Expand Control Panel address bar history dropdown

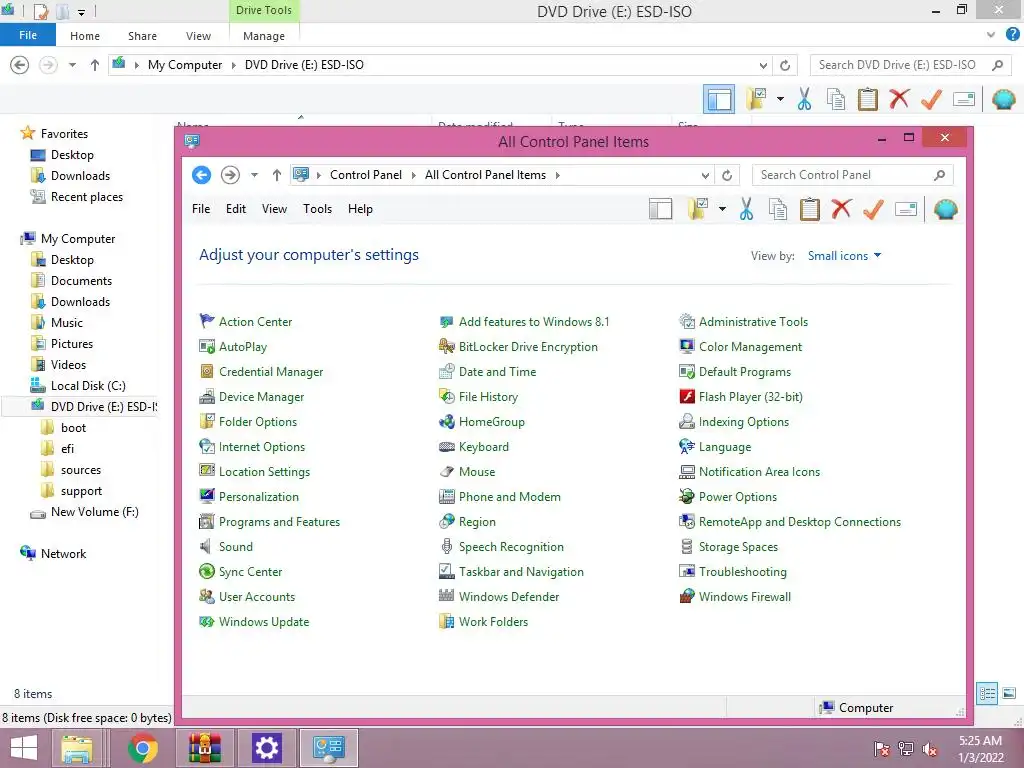click(x=705, y=175)
